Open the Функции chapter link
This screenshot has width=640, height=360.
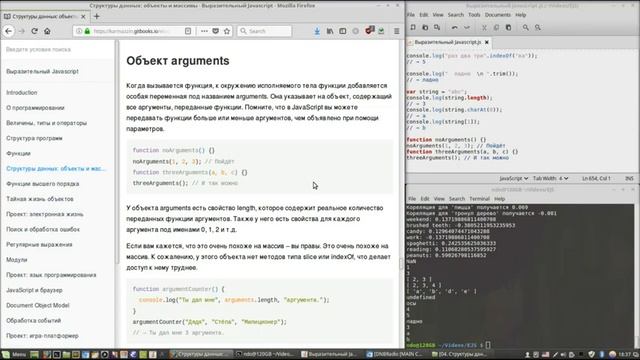point(18,153)
